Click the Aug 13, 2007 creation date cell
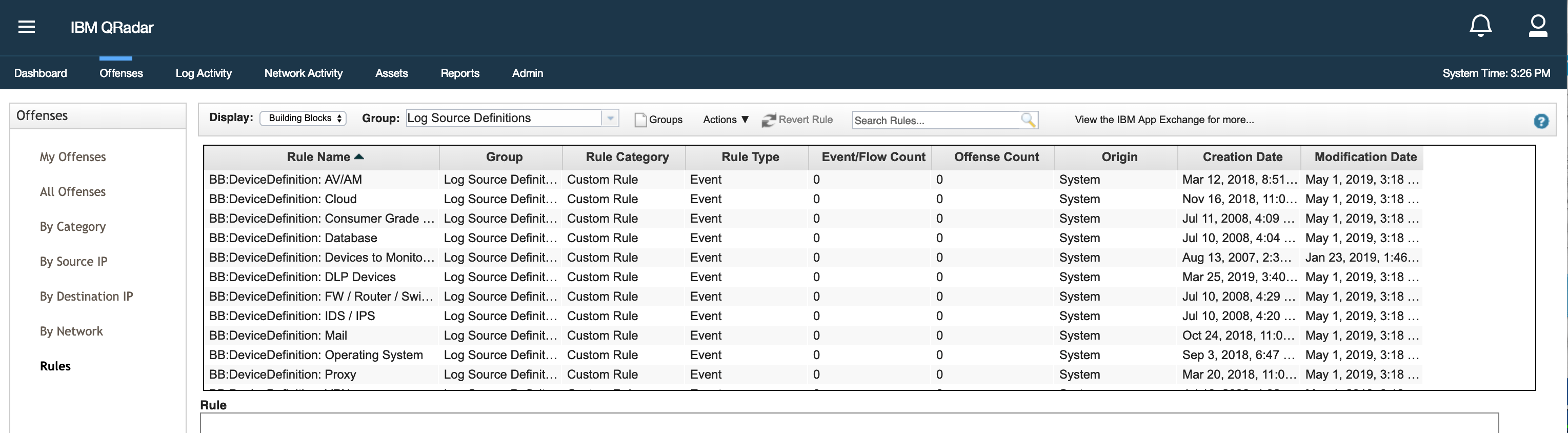The width and height of the screenshot is (1568, 433). 1238,258
